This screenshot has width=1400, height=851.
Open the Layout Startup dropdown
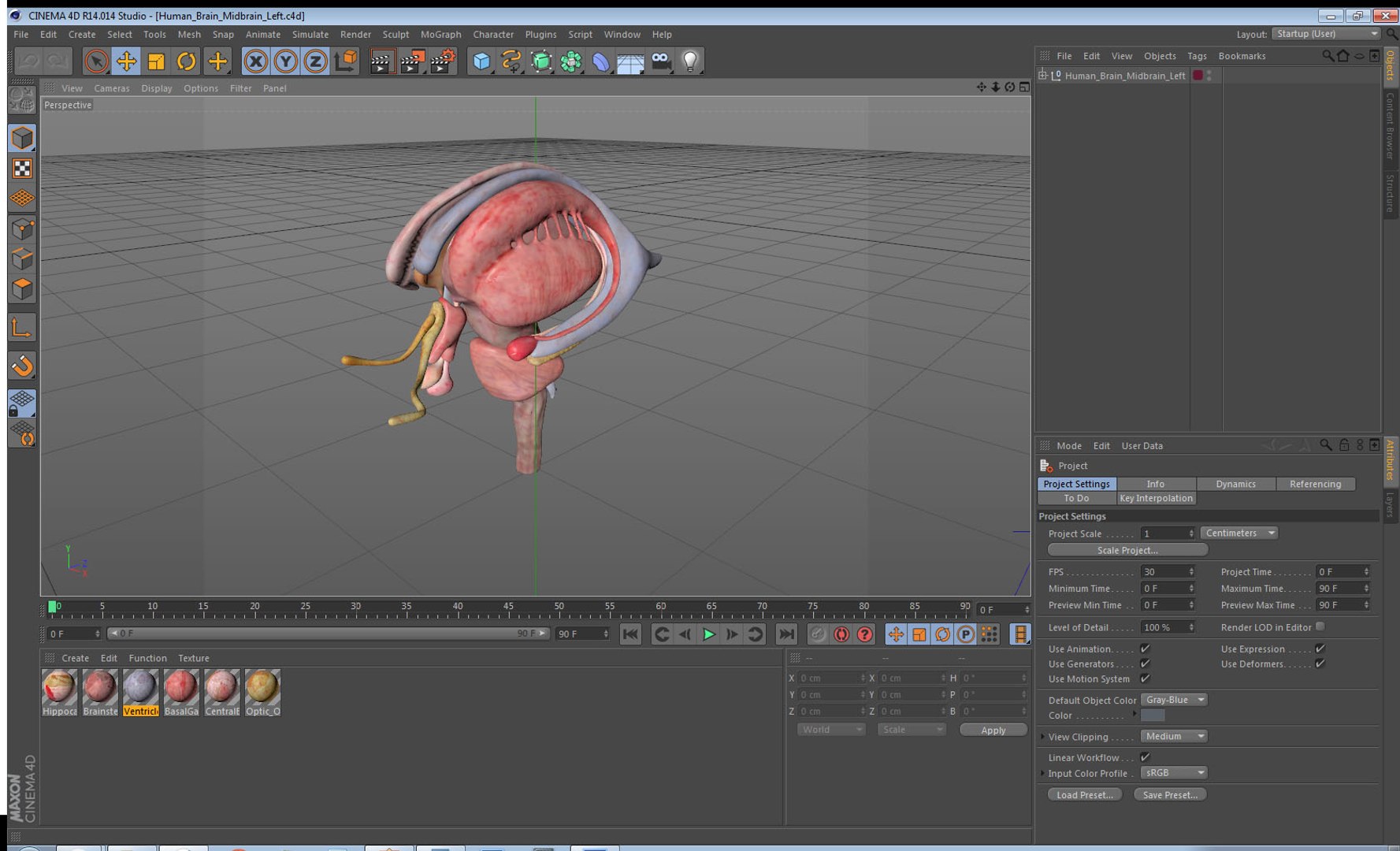coord(1327,34)
